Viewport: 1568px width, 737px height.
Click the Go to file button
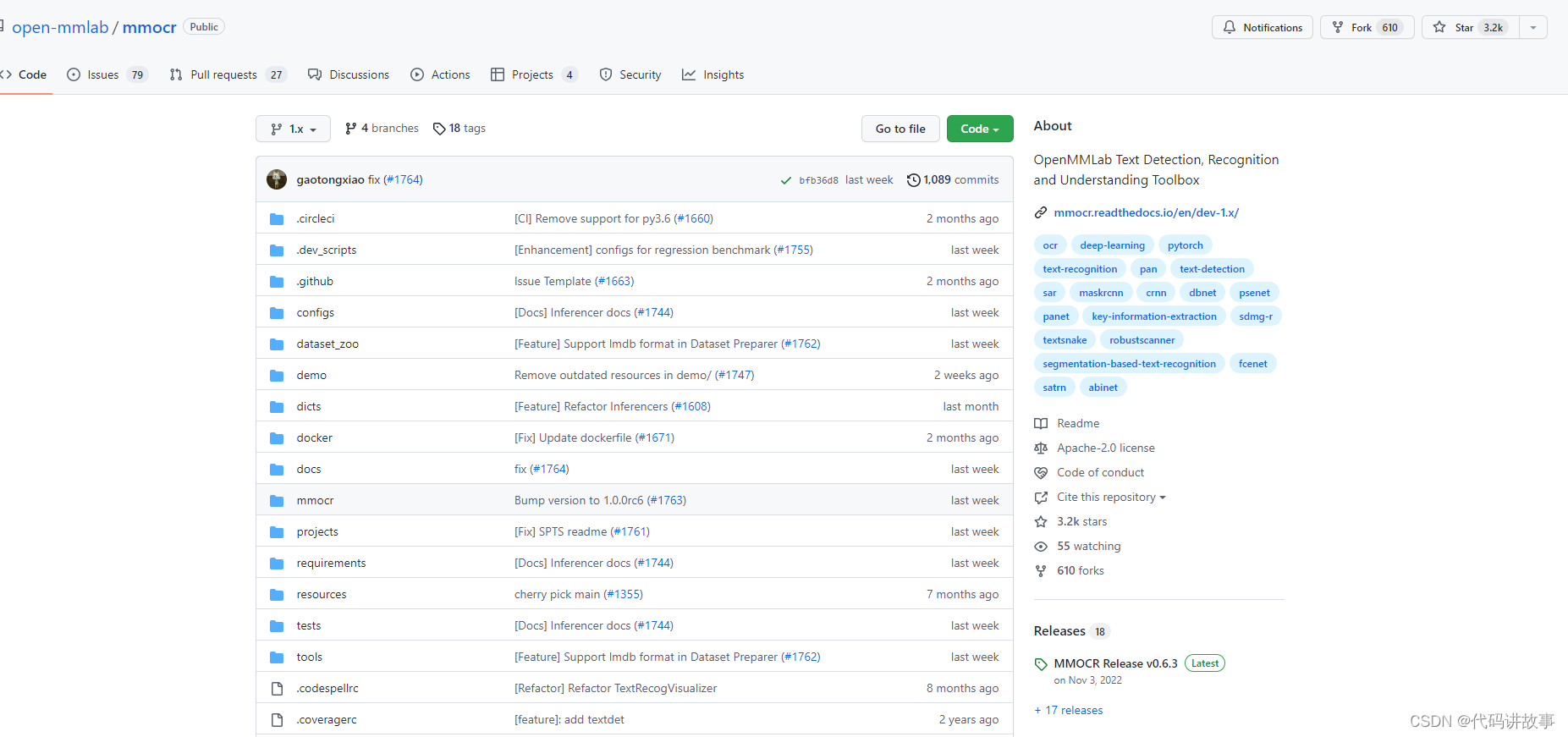coord(900,129)
